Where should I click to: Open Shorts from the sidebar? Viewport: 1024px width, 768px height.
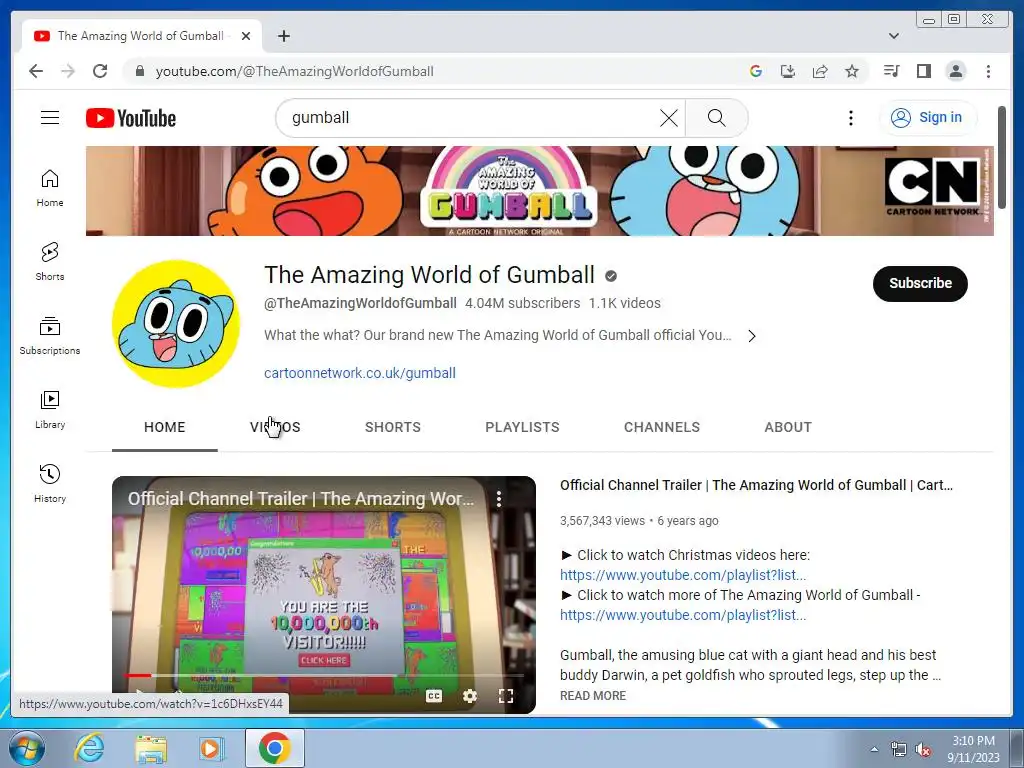[x=50, y=262]
